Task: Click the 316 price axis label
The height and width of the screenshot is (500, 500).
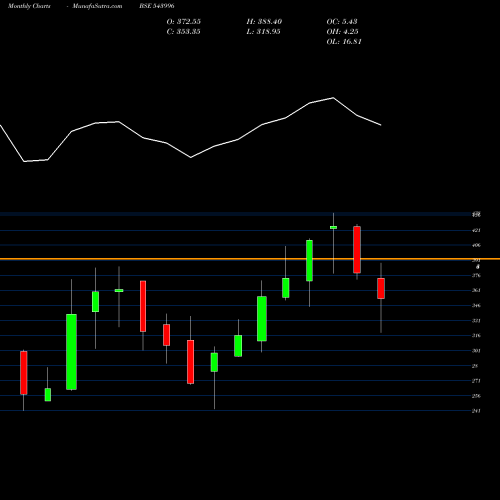Action: (476, 336)
